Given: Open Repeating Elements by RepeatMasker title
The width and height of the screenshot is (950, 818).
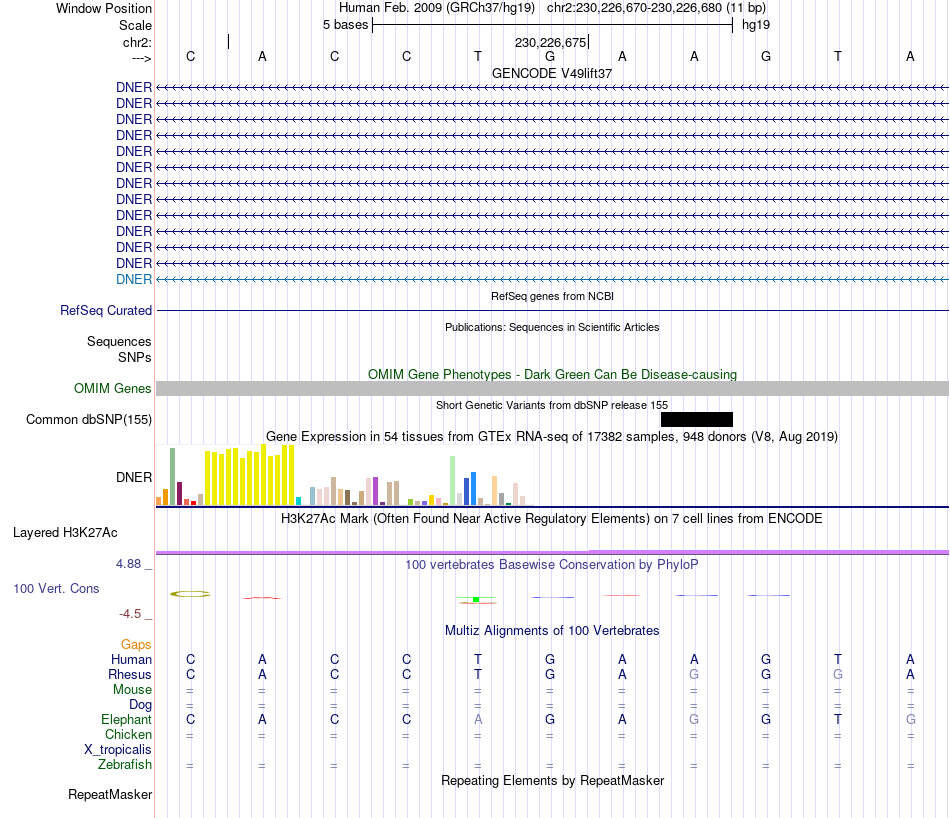Looking at the screenshot, I should click(552, 780).
